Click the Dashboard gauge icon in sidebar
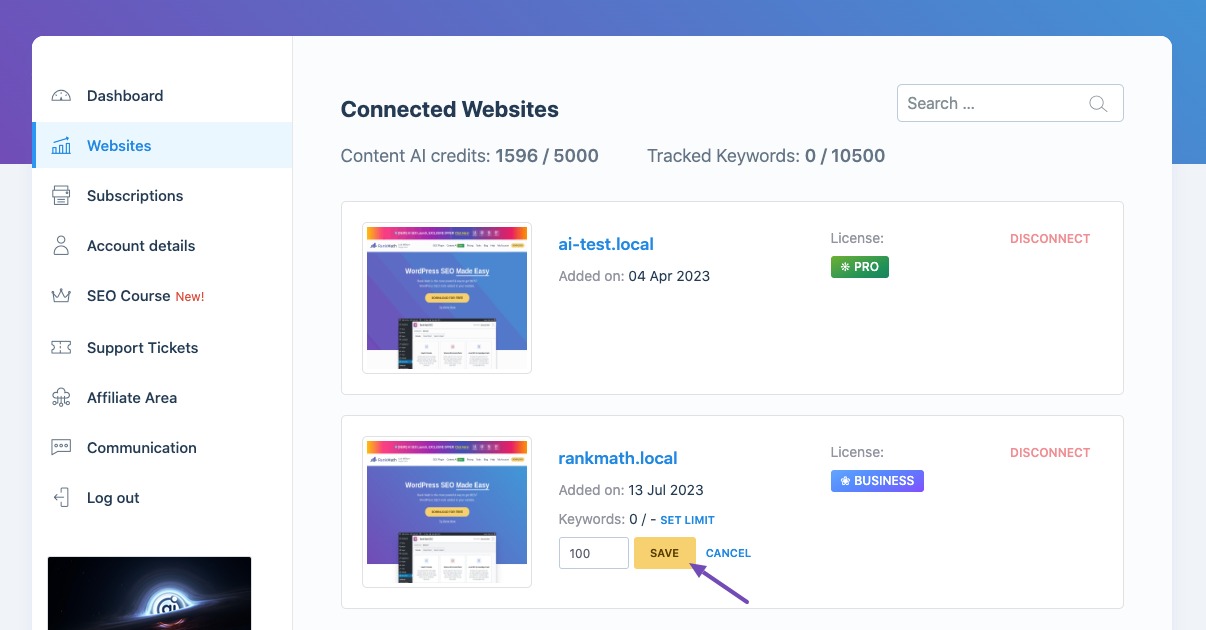Viewport: 1206px width, 630px height. point(61,96)
